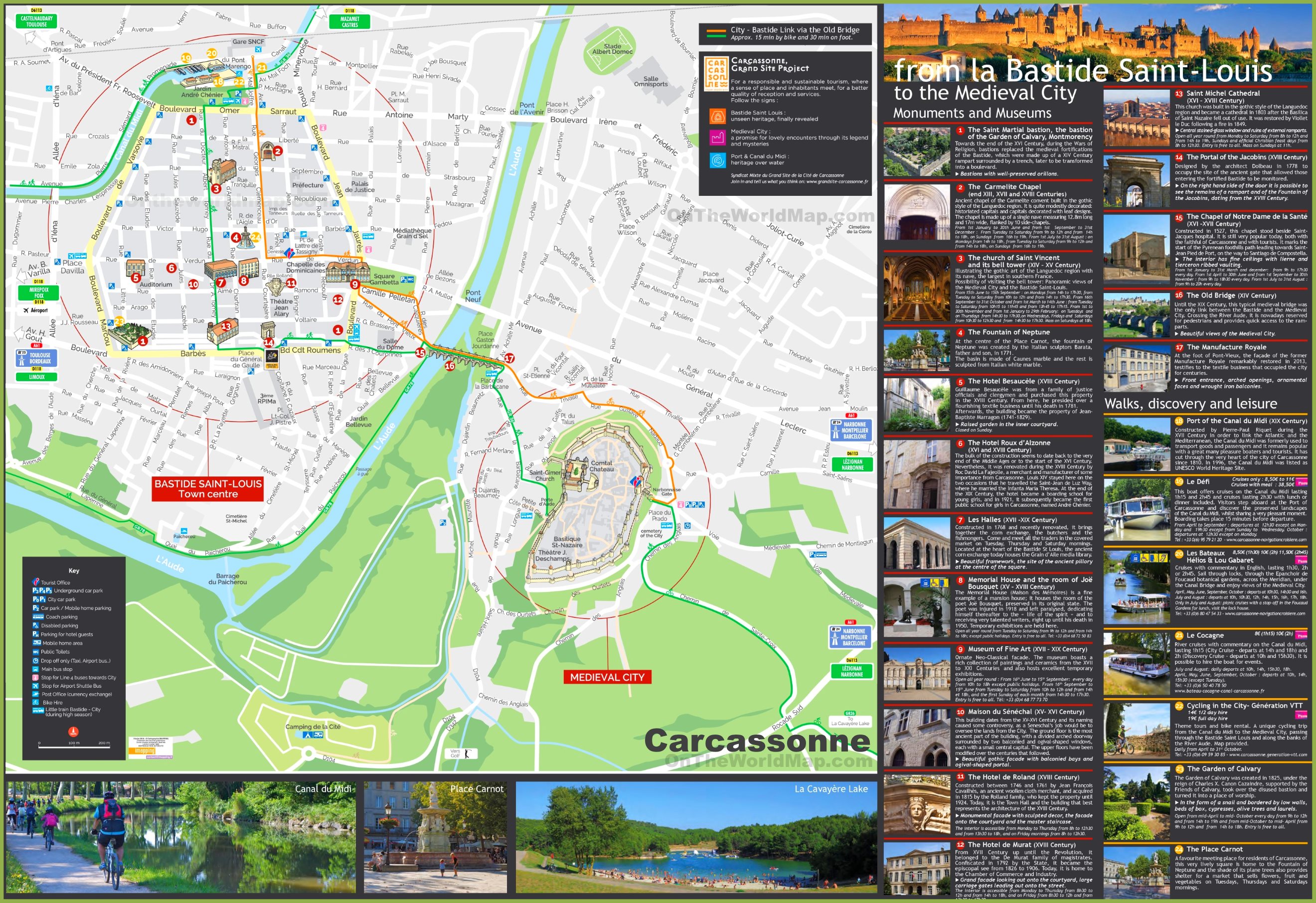Screen dimensions: 1316x903
Task: Click the Tourist Office icon in the Key
Action: tap(36, 582)
